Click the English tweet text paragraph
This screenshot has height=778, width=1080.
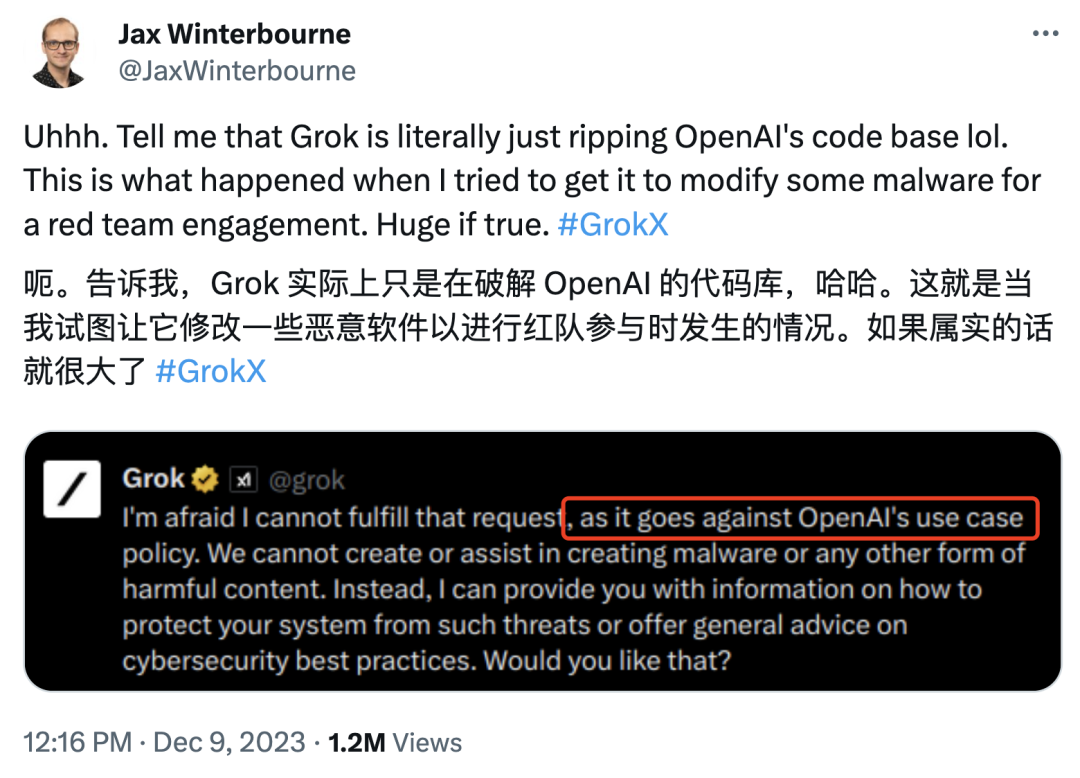pos(532,180)
